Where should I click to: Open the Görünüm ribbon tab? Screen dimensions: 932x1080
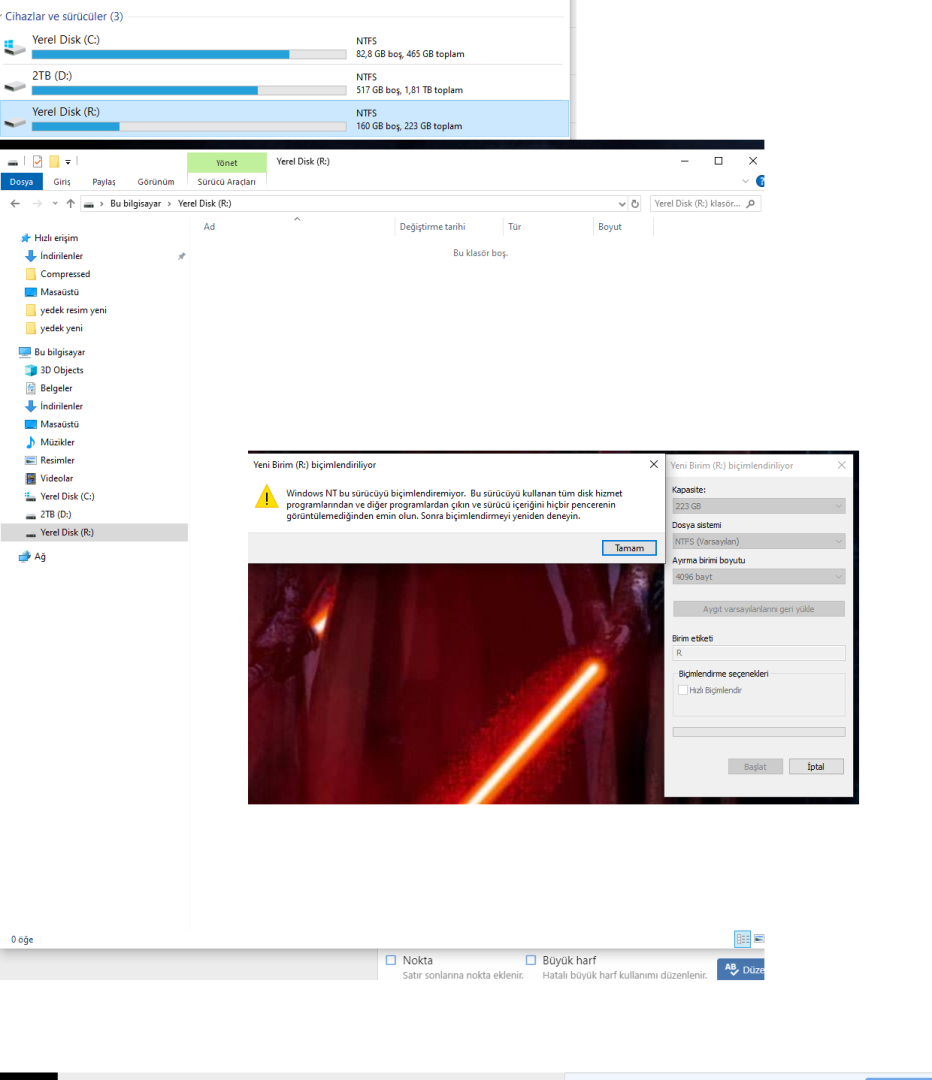click(156, 182)
